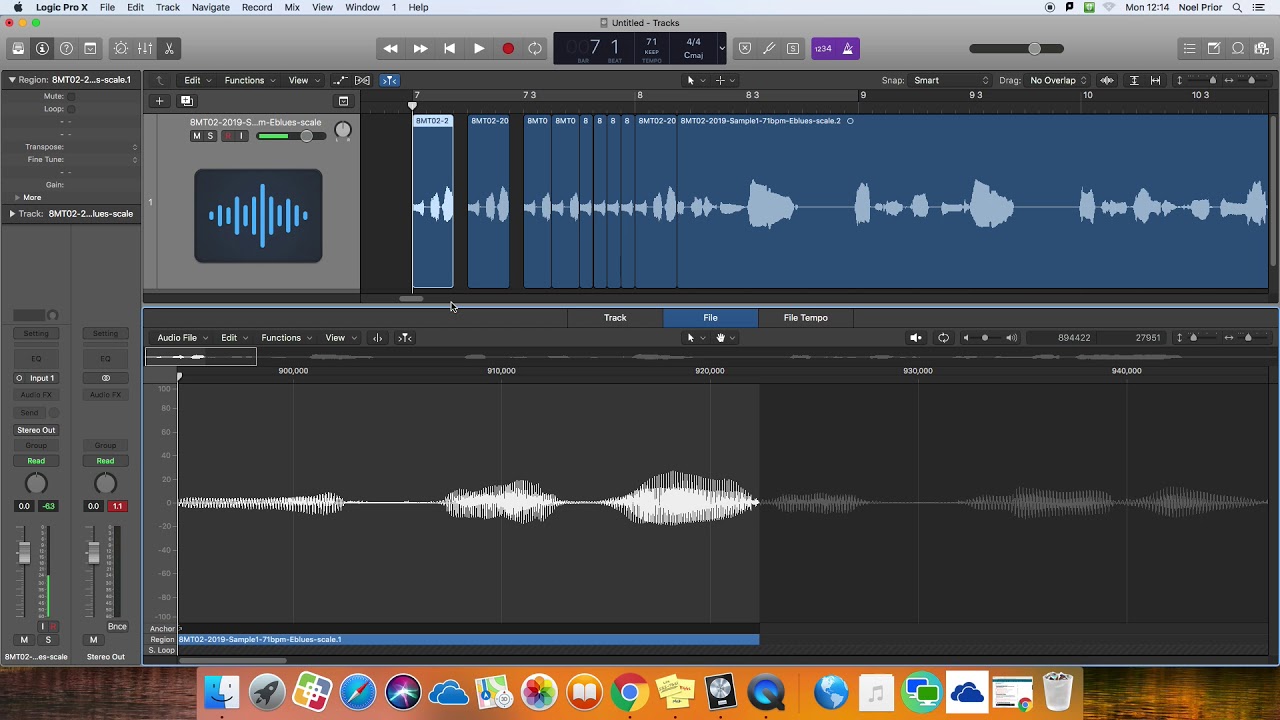Screen dimensions: 1280x720
Task: Enable the count-in 1234 button
Action: click(823, 48)
